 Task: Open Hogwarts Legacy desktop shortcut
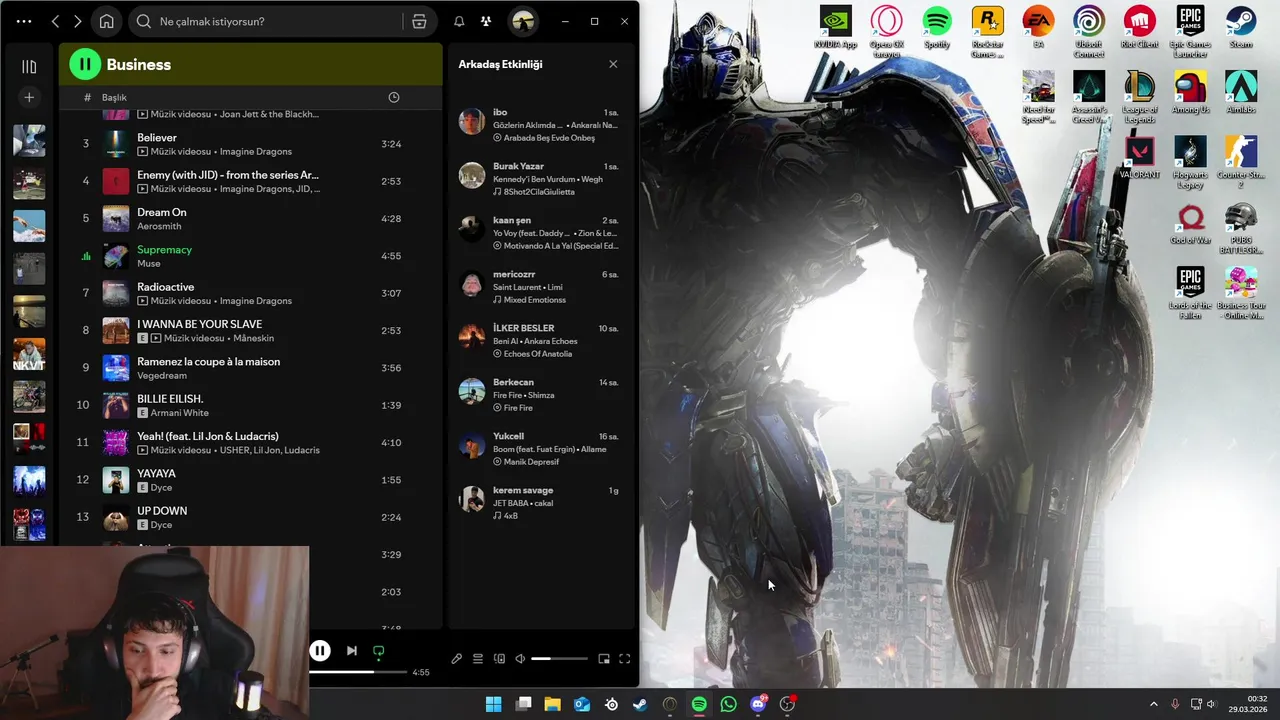1190,162
